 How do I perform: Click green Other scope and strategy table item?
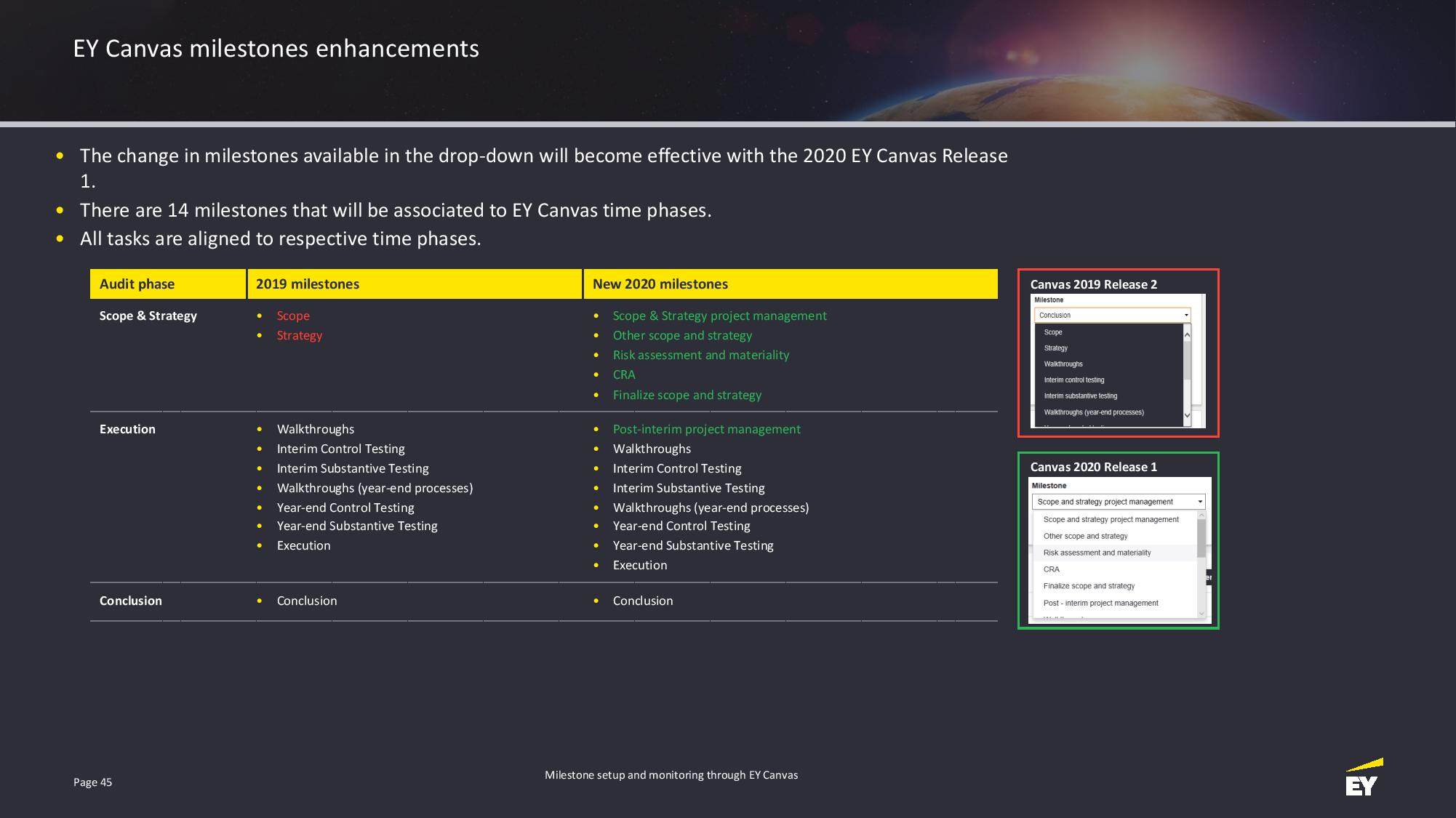tap(682, 335)
